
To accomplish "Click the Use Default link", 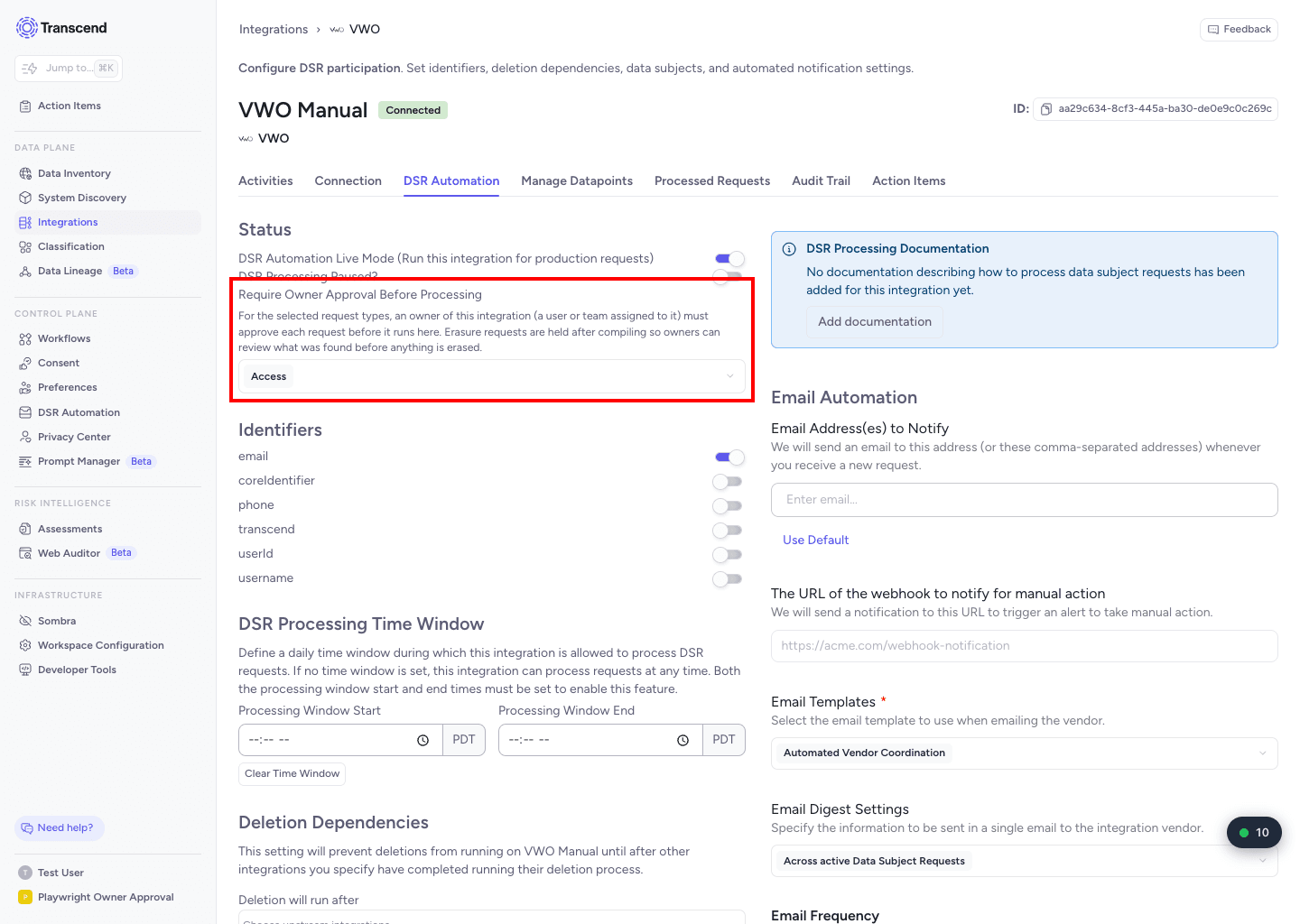I will coord(816,540).
